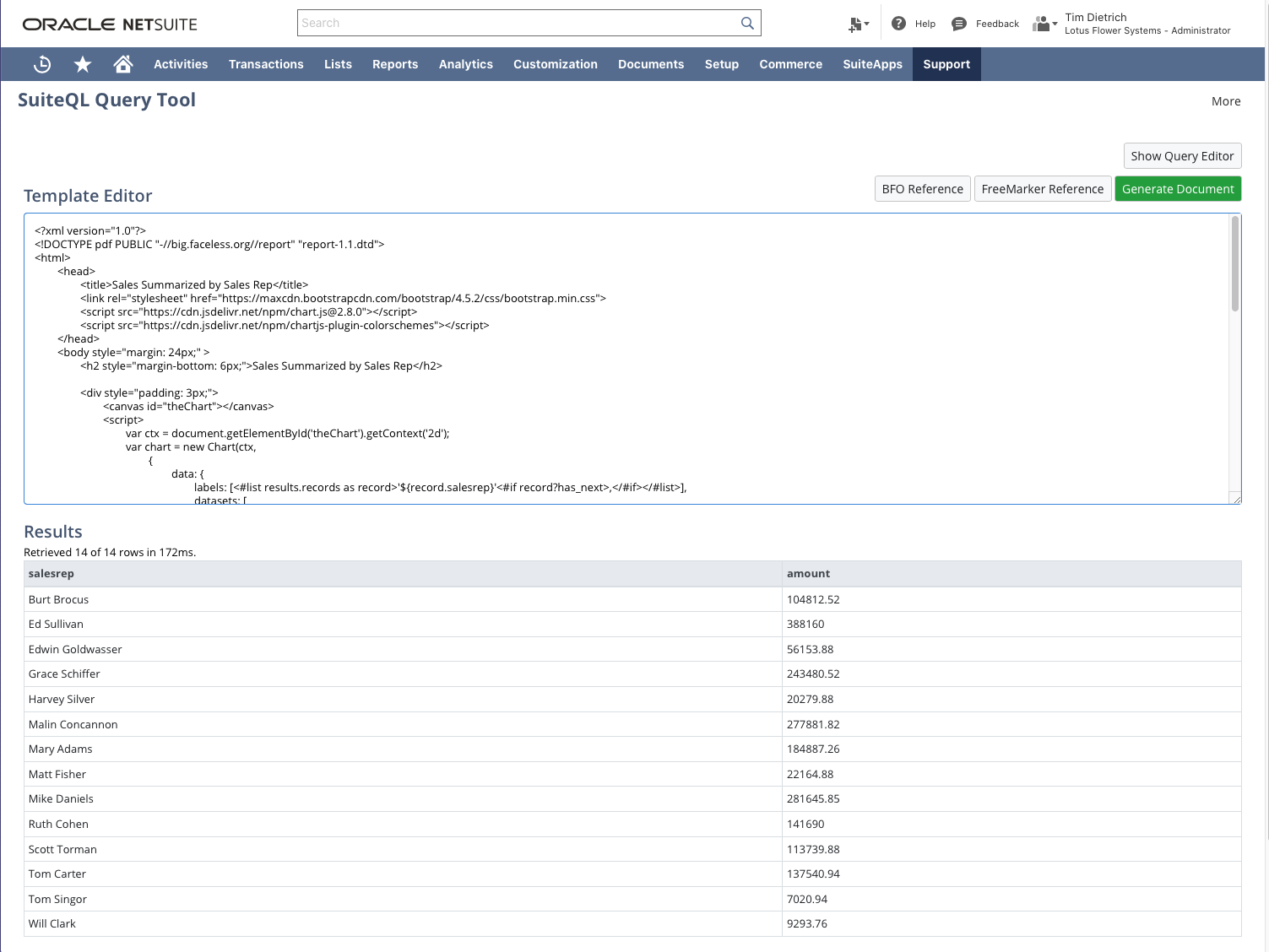
Task: Open the Tim Dietrich account menu
Action: 1147,24
